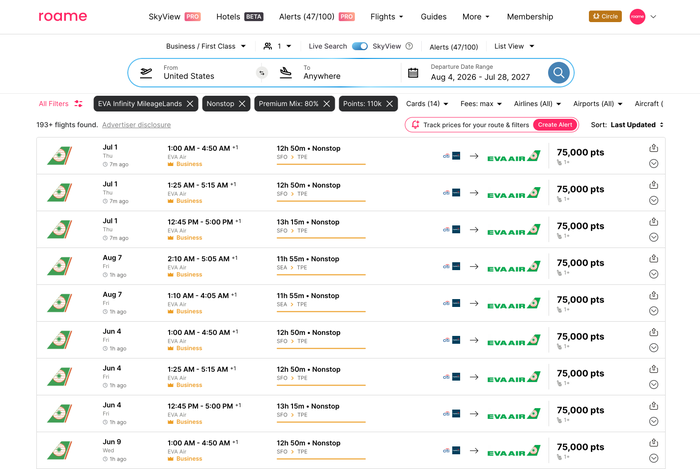This screenshot has height=469, width=700.
Task: Share the Aug 7 2:10 AM flight
Action: [654, 258]
